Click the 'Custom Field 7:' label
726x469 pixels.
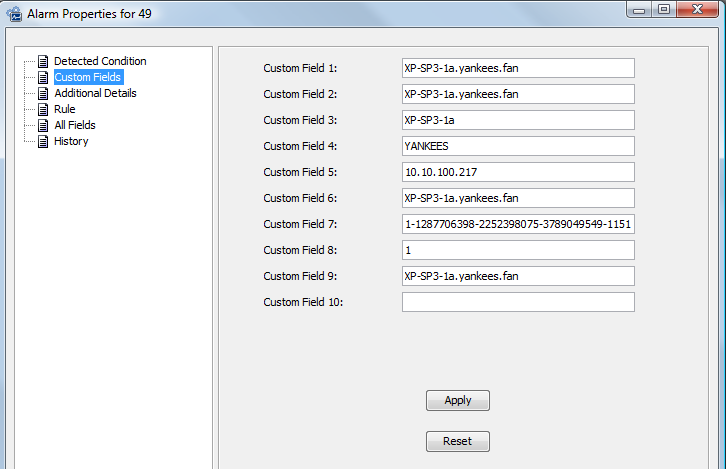(x=300, y=224)
